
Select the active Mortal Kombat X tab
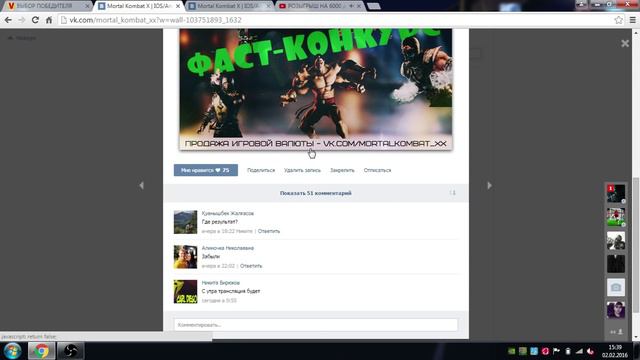coord(138,6)
